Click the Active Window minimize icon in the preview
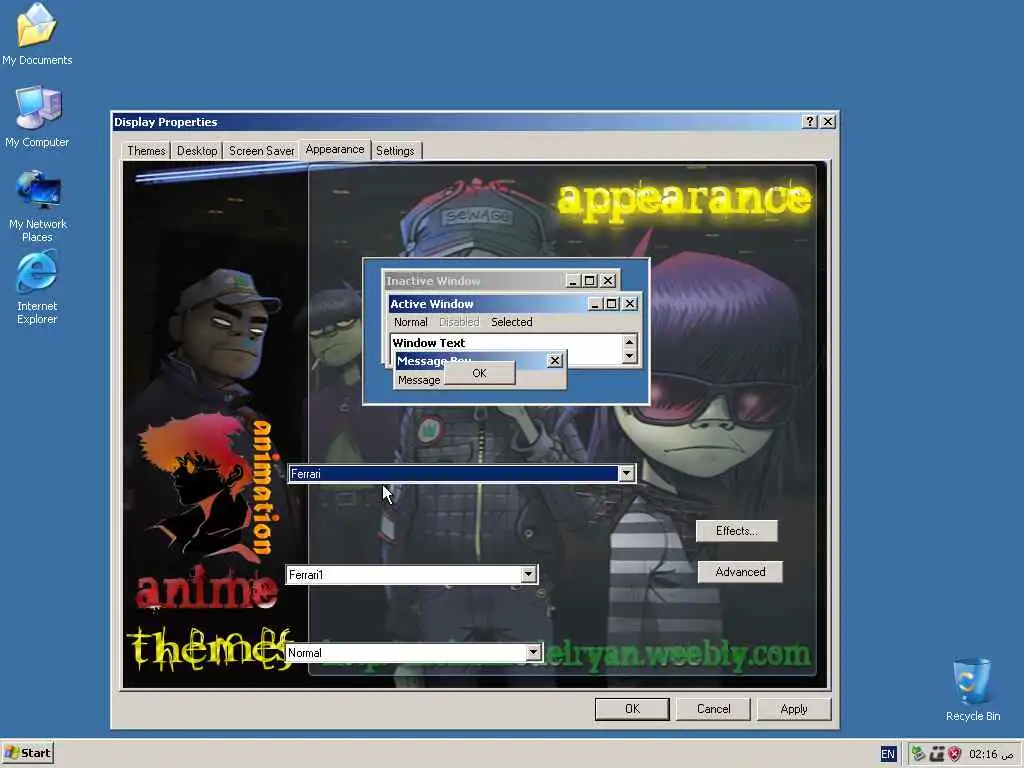Viewport: 1024px width, 768px height. (x=594, y=304)
